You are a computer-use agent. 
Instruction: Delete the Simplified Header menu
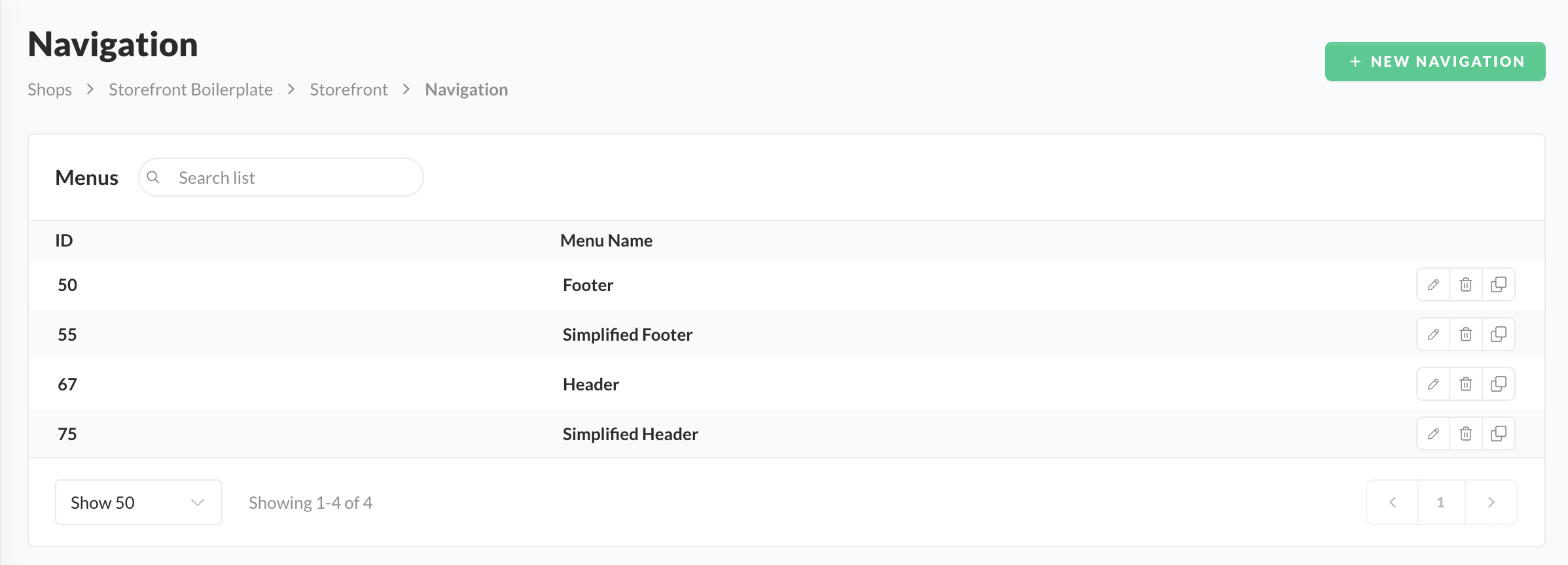pos(1466,434)
